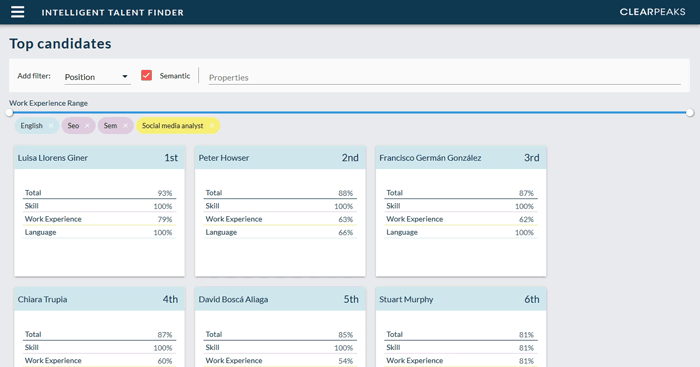Image resolution: width=700 pixels, height=367 pixels.
Task: Click Chiara Trupia's Work Experience 60% value
Action: (x=165, y=361)
